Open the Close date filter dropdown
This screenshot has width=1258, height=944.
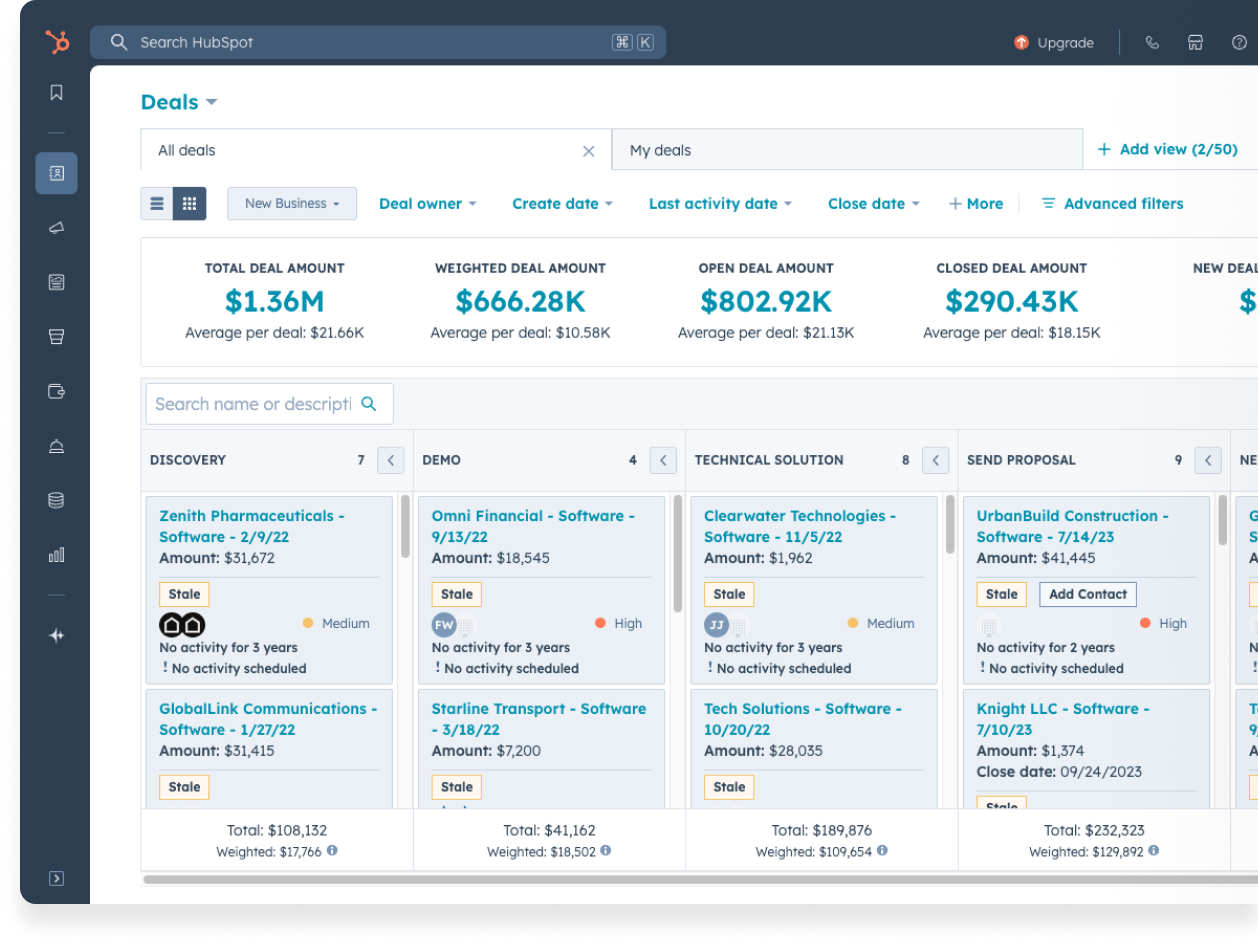point(874,204)
